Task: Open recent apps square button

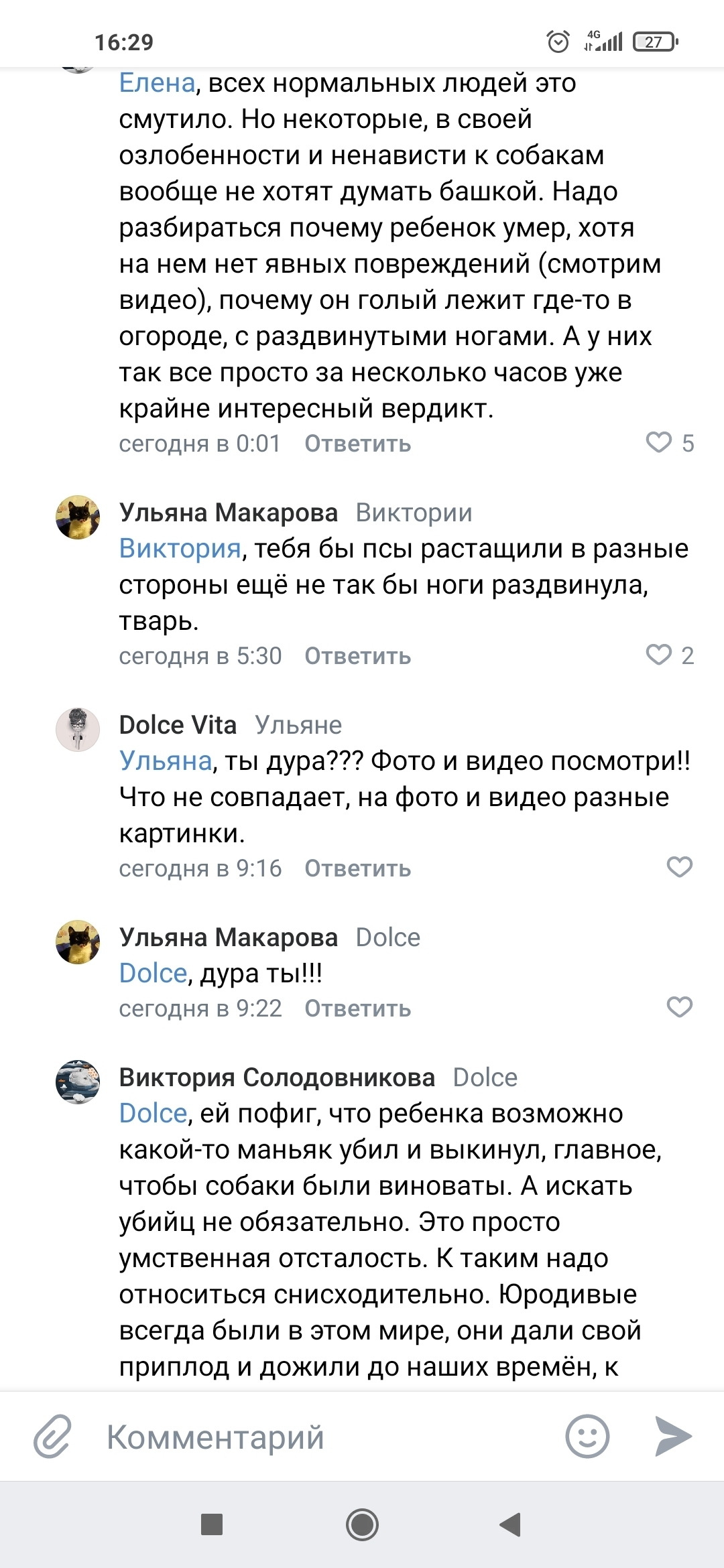Action: [212, 1524]
